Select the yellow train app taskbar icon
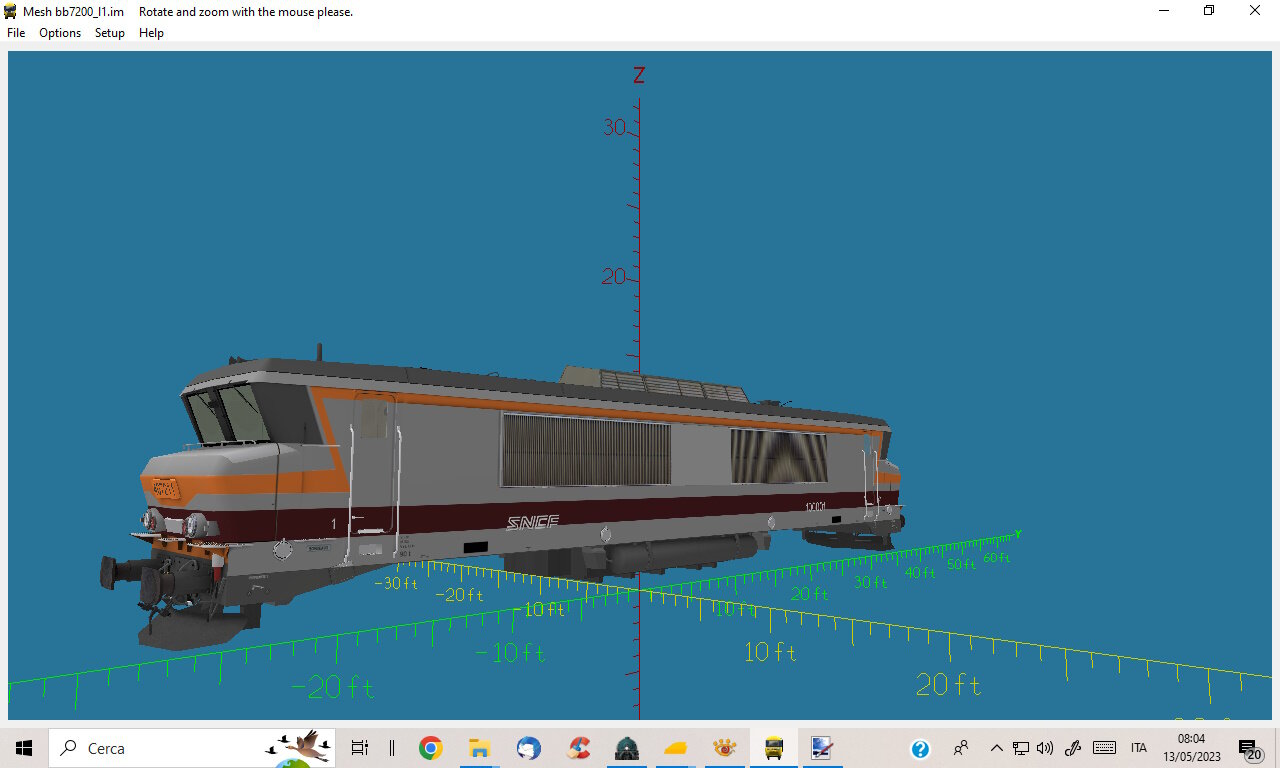The height and width of the screenshot is (768, 1280). (x=774, y=748)
